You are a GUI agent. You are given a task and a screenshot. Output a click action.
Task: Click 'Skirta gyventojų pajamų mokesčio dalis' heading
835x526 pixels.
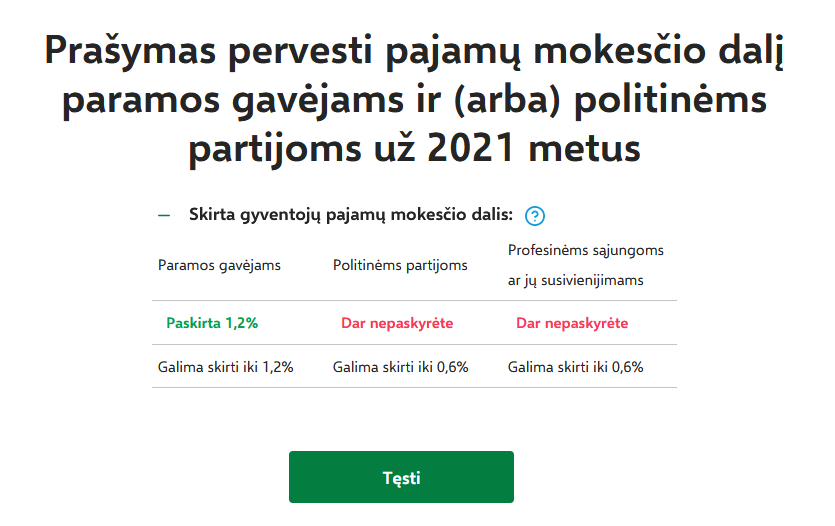(350, 215)
